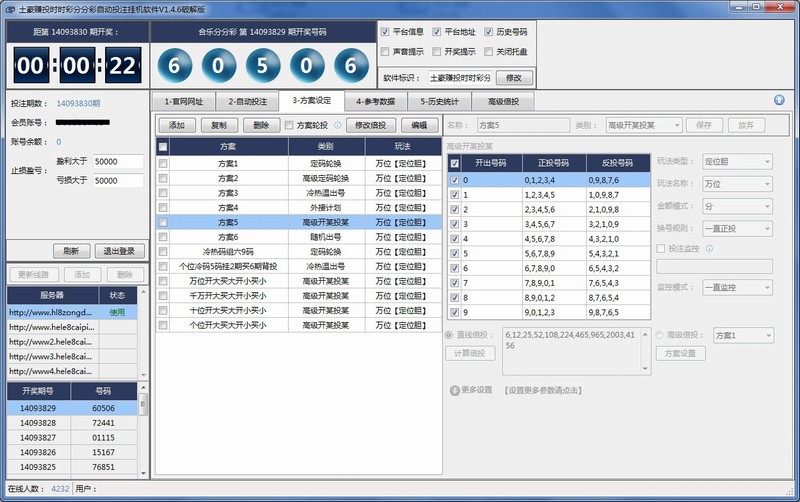Screen dimensions: 800x502
Task: Switch to the 2-自动投注 tab
Action: [246, 101]
